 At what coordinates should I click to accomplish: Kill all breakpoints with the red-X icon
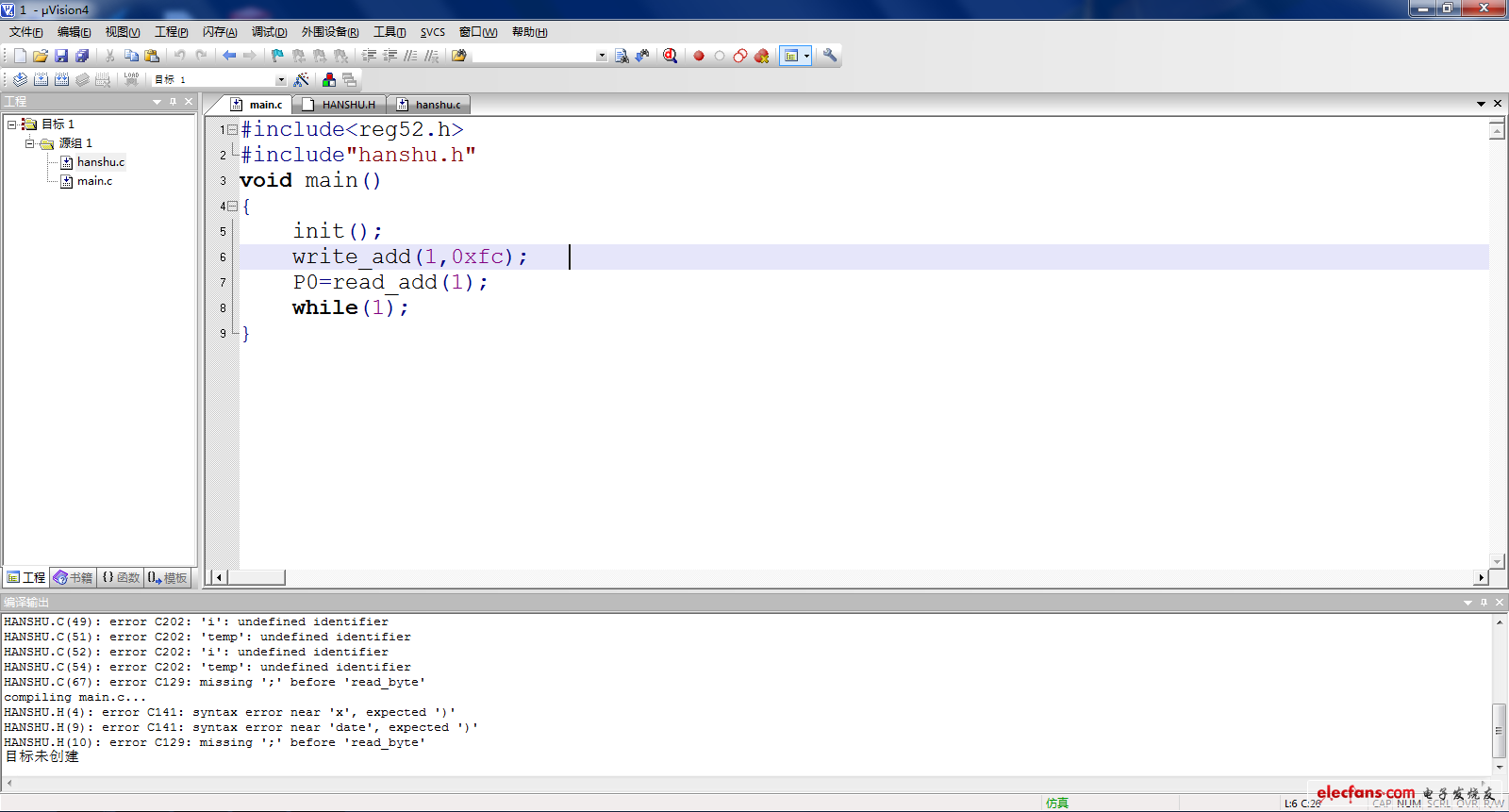(x=762, y=56)
